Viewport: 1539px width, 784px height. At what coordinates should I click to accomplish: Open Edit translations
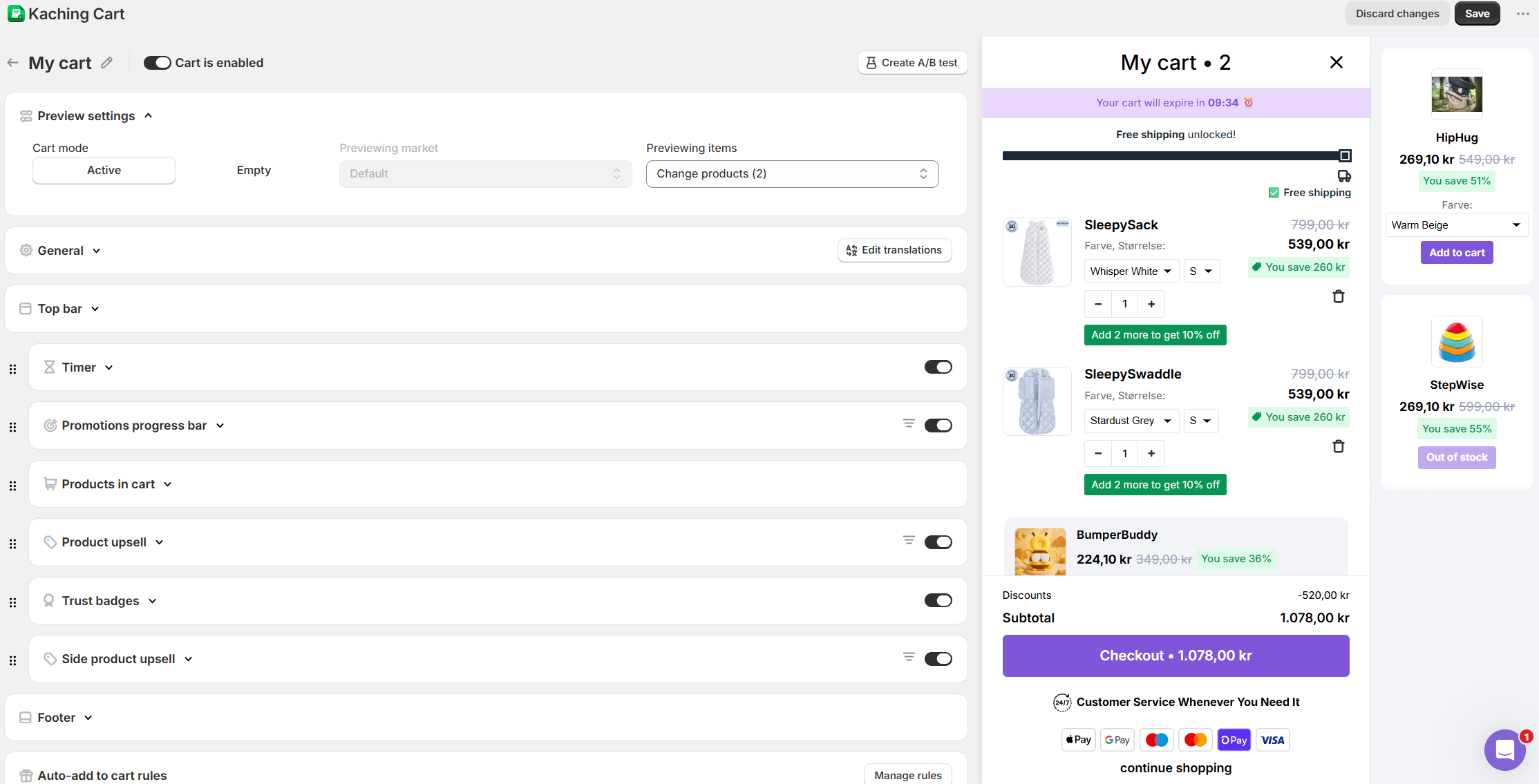pos(894,250)
